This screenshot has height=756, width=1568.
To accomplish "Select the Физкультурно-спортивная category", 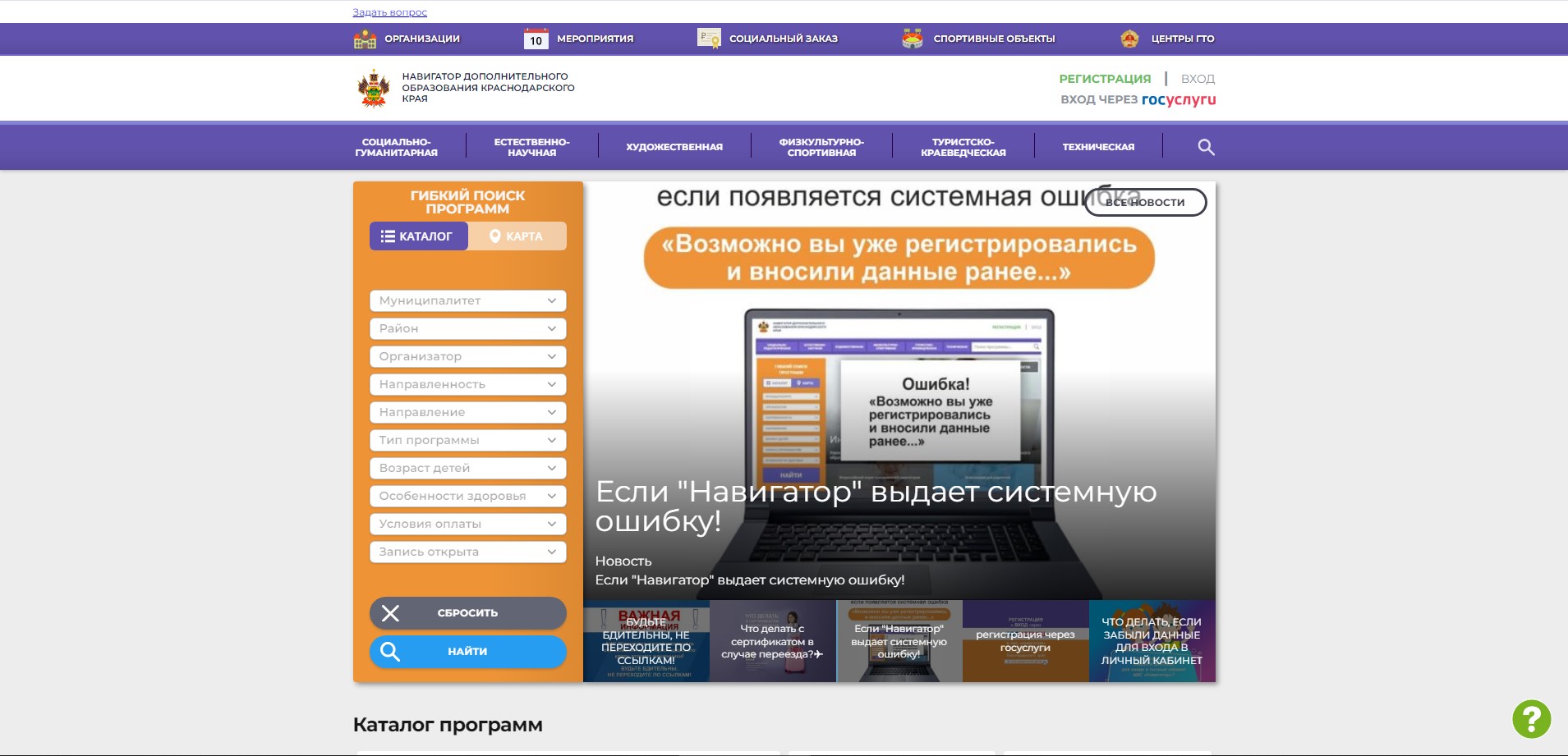I will [821, 147].
